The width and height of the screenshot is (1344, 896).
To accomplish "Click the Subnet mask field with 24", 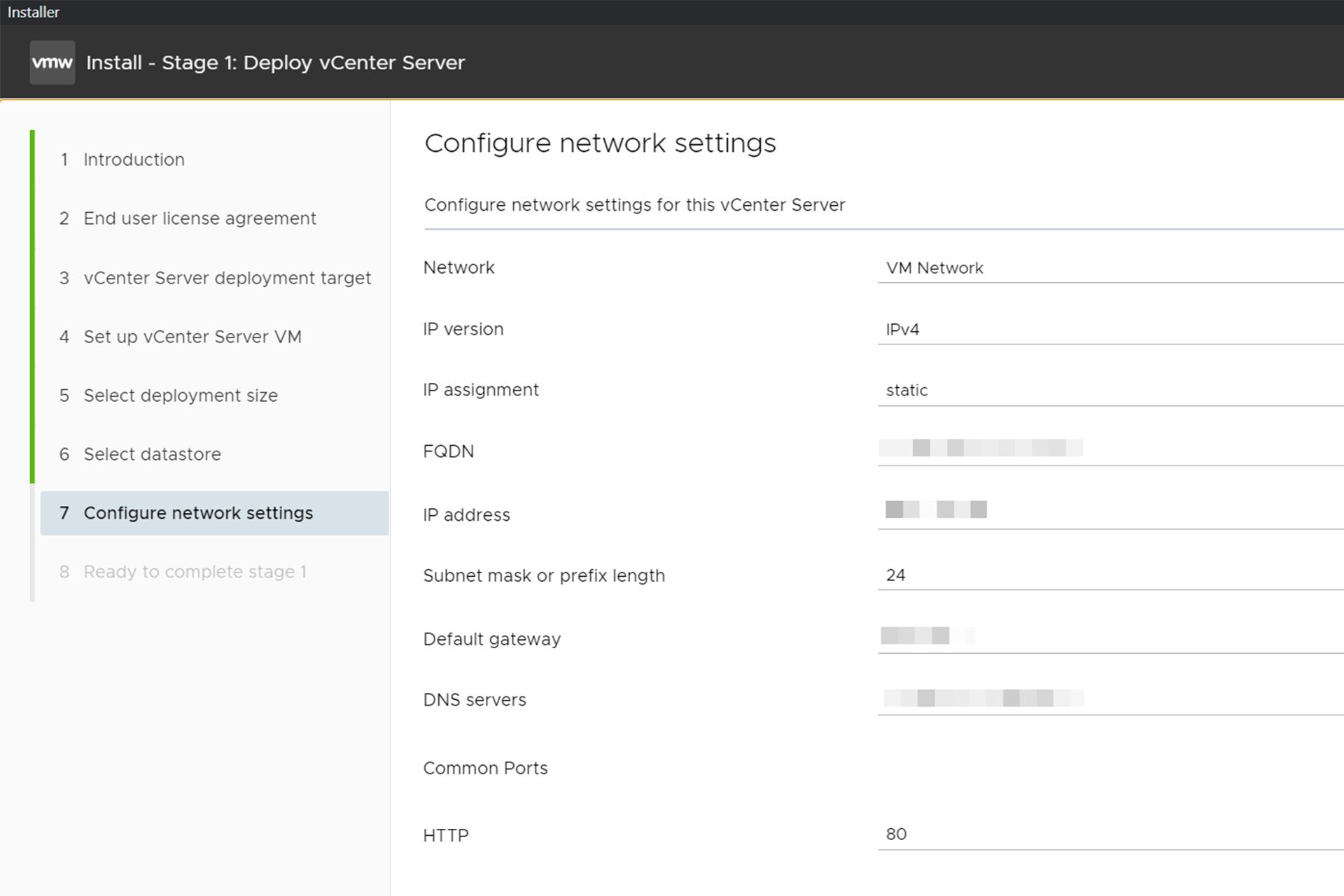I will [x=1111, y=575].
